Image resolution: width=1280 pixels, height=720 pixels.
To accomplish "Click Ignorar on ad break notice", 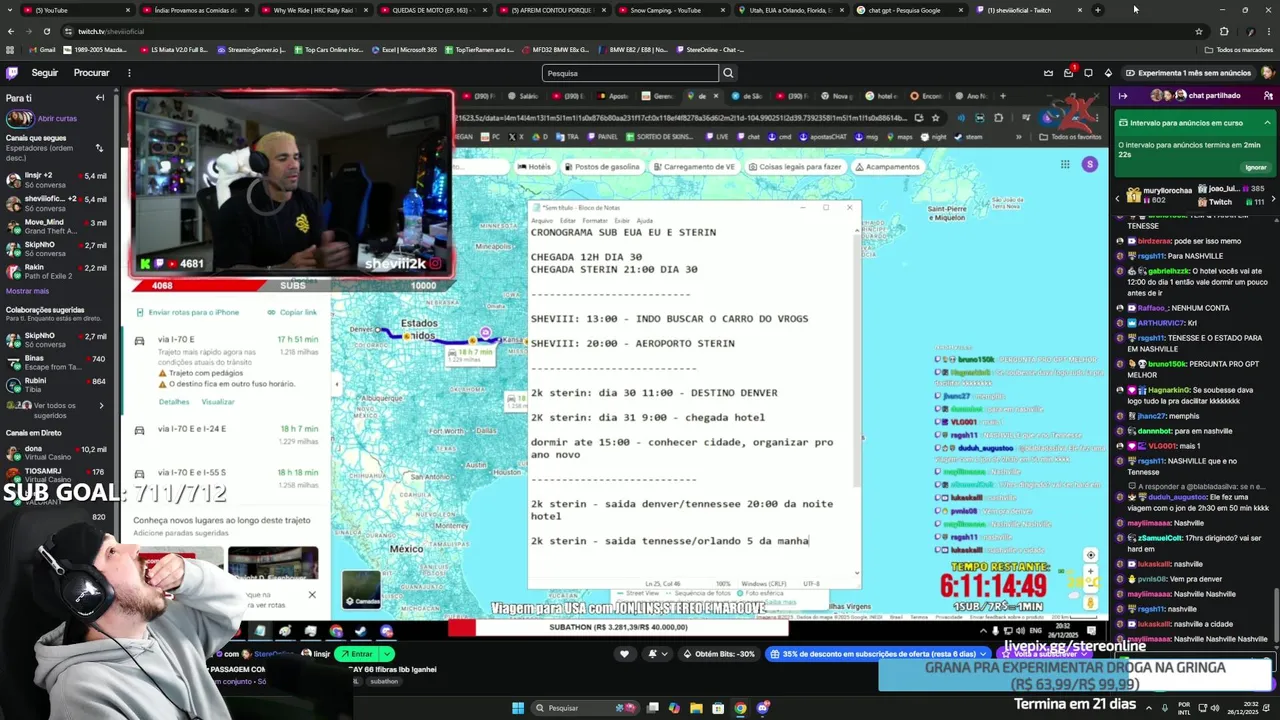I will coord(1256,167).
